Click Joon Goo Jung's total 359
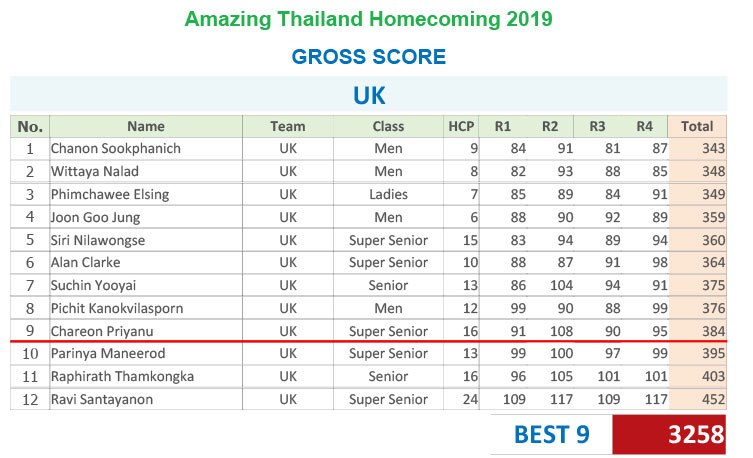The width and height of the screenshot is (753, 458). coord(697,217)
